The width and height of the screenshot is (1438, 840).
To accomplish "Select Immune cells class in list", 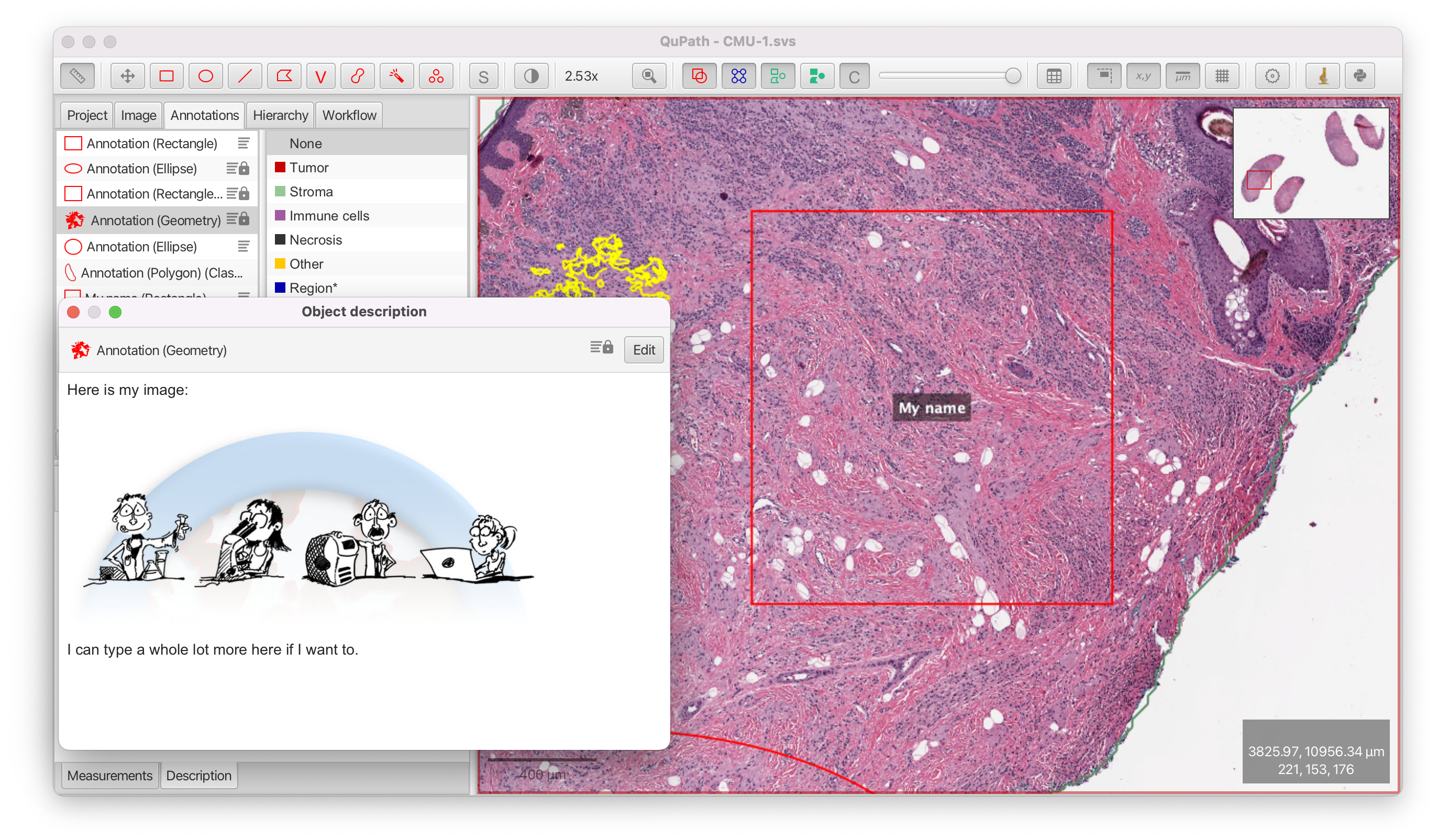I will [367, 216].
